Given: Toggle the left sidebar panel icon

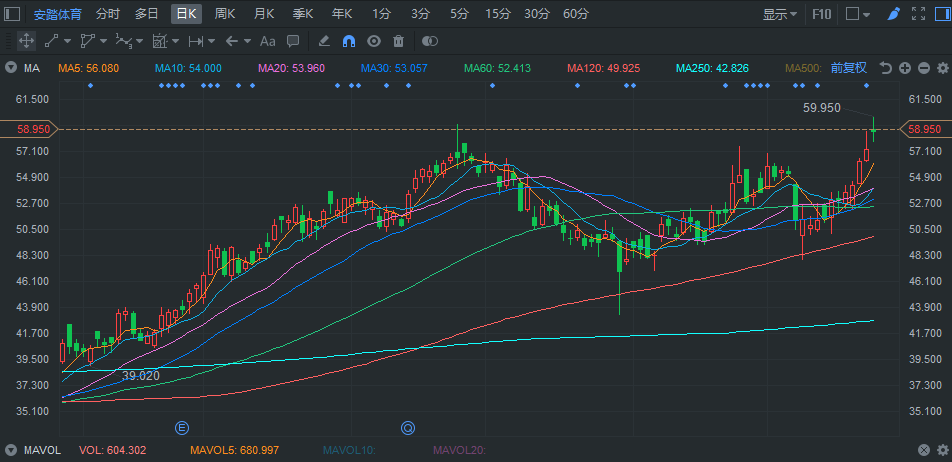Looking at the screenshot, I should [12, 14].
